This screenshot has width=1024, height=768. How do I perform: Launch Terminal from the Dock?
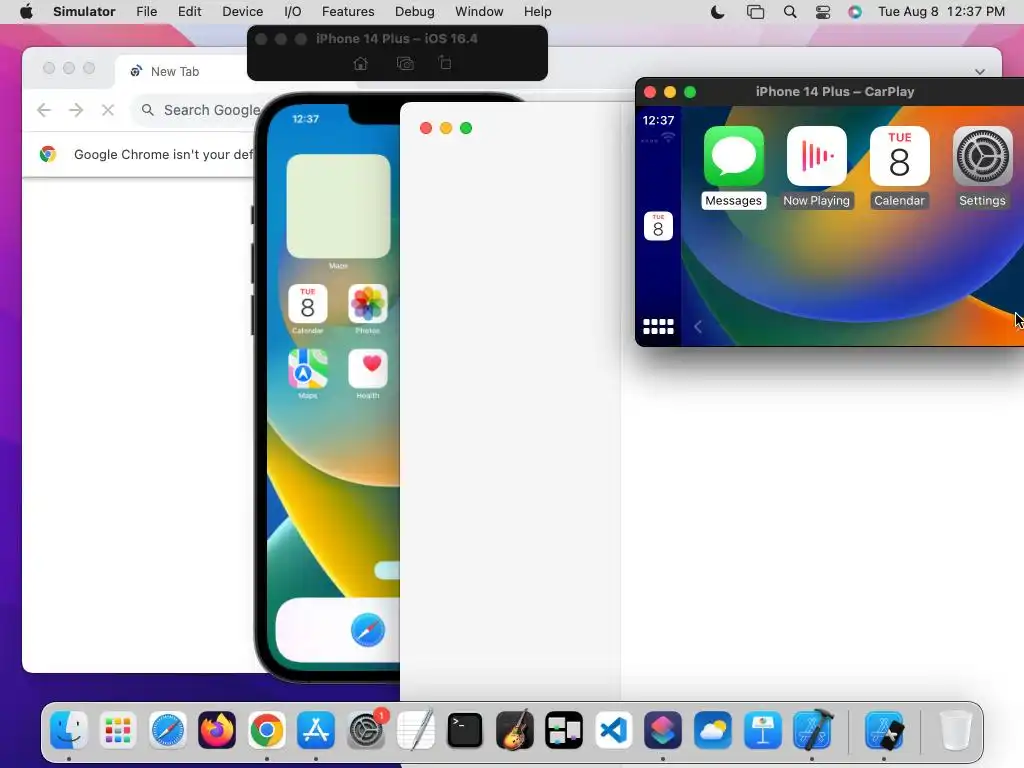pyautogui.click(x=465, y=729)
